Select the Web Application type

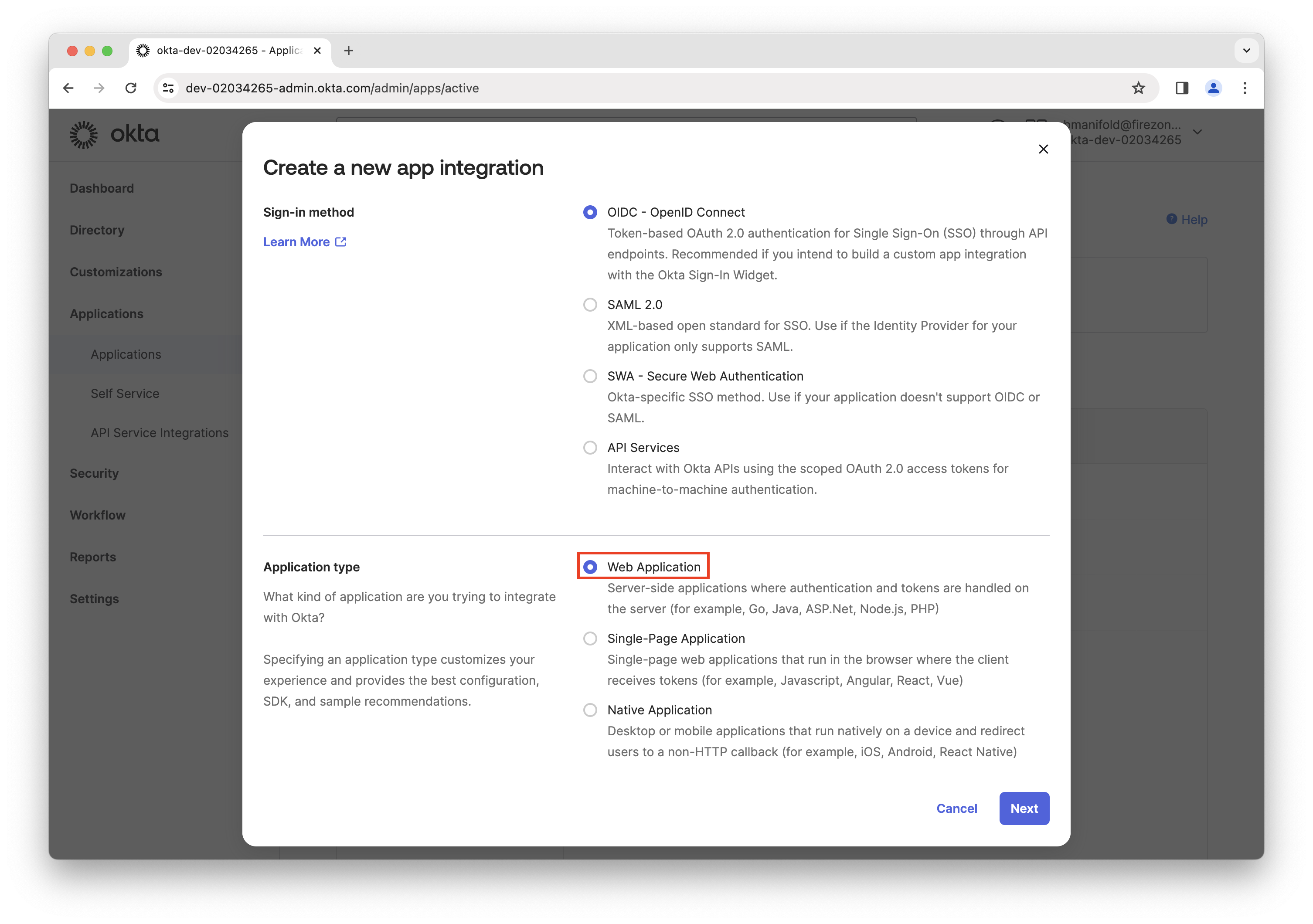click(591, 566)
